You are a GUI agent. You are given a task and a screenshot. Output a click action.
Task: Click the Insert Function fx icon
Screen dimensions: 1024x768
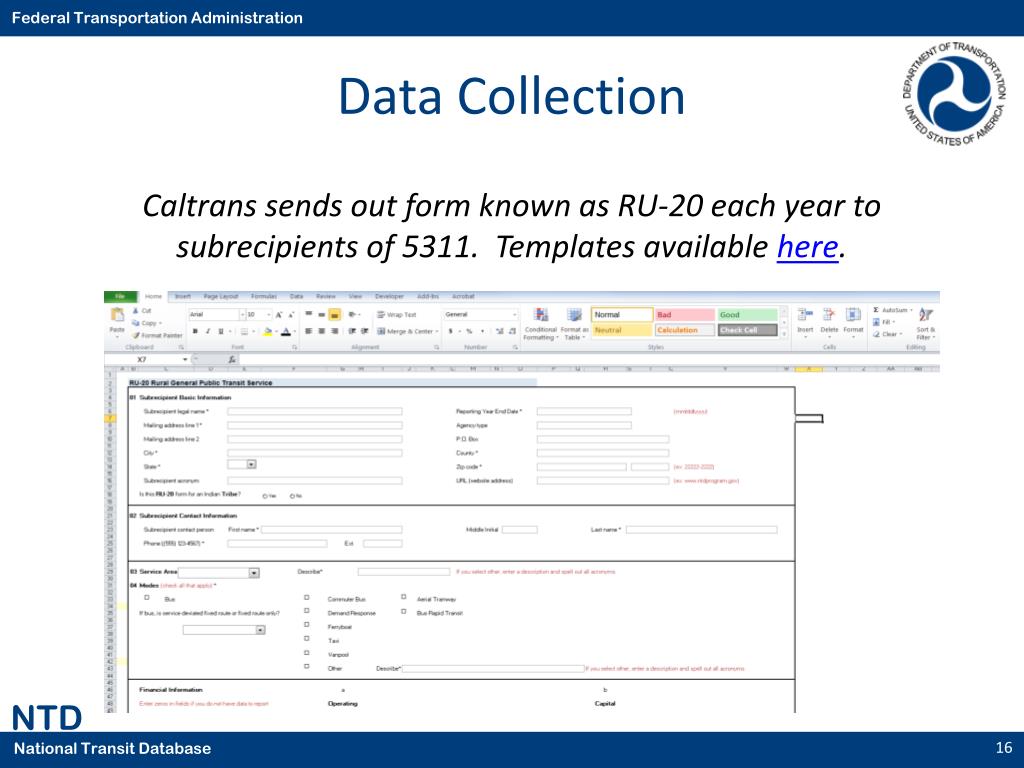click(x=231, y=359)
